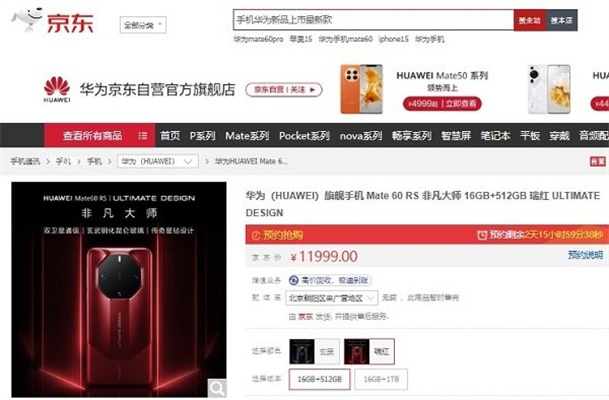Click the 高价回收 recycle service icon

coord(294,280)
